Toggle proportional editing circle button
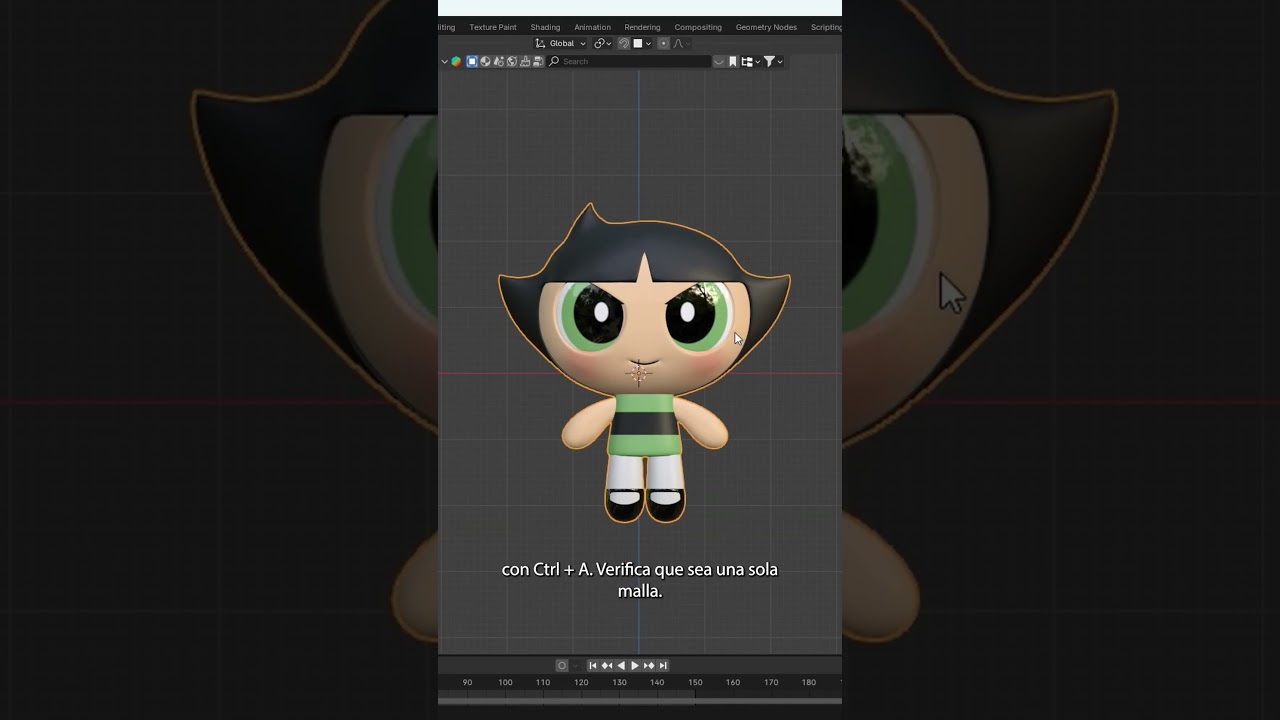This screenshot has width=1280, height=720. [663, 43]
